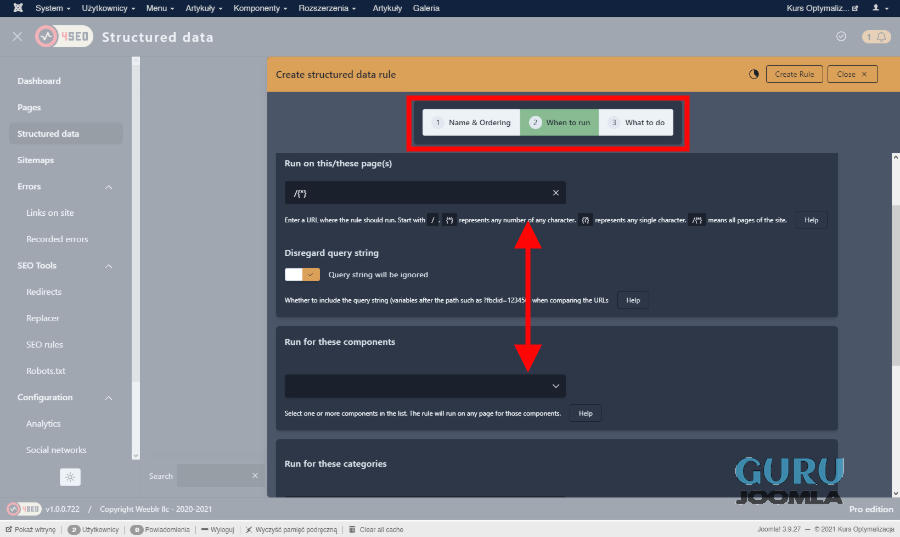Screen dimensions: 900x537
Task: Open the Komponenty dropdown menu
Action: coord(260,8)
